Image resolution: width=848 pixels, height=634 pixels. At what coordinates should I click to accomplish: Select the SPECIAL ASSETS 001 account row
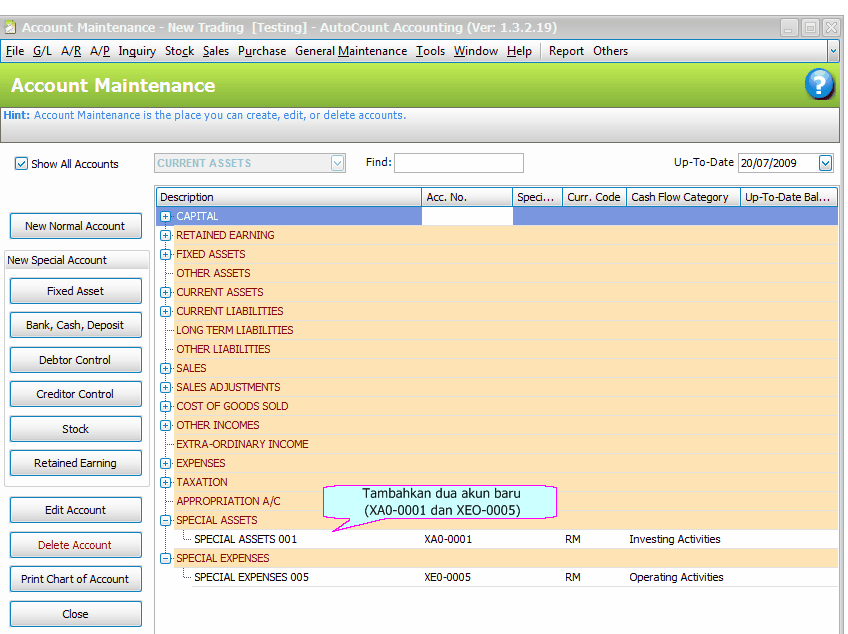pyautogui.click(x=245, y=539)
